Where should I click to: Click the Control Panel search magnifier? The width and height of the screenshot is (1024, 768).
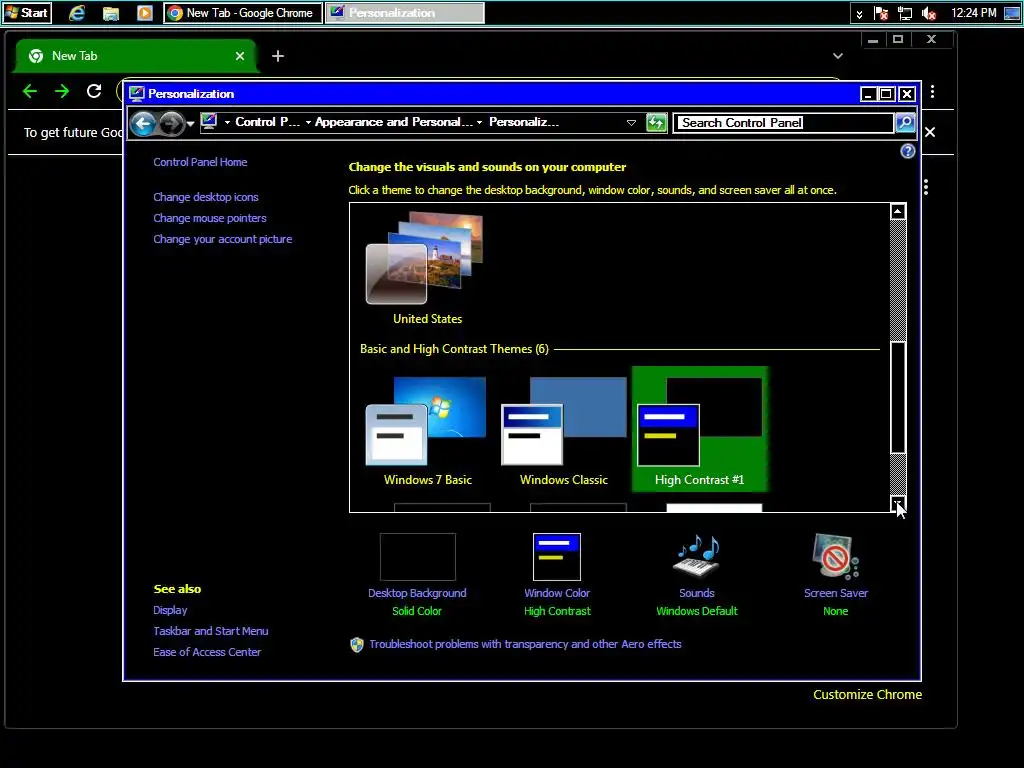(905, 123)
